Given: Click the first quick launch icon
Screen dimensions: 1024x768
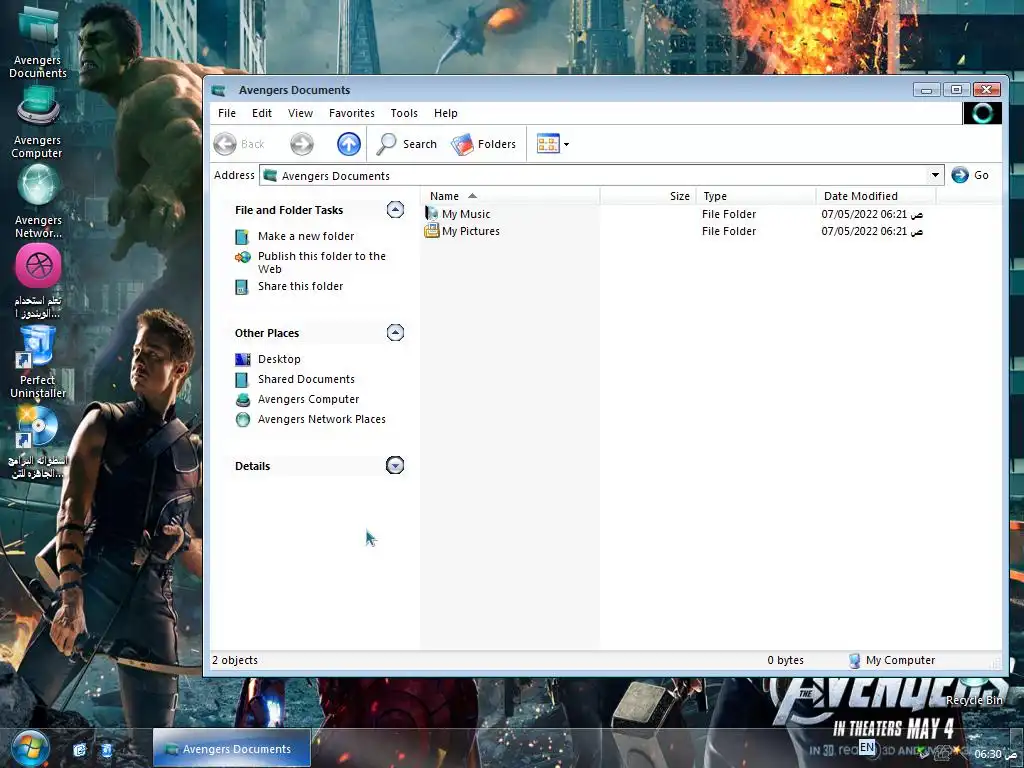Looking at the screenshot, I should (x=80, y=749).
